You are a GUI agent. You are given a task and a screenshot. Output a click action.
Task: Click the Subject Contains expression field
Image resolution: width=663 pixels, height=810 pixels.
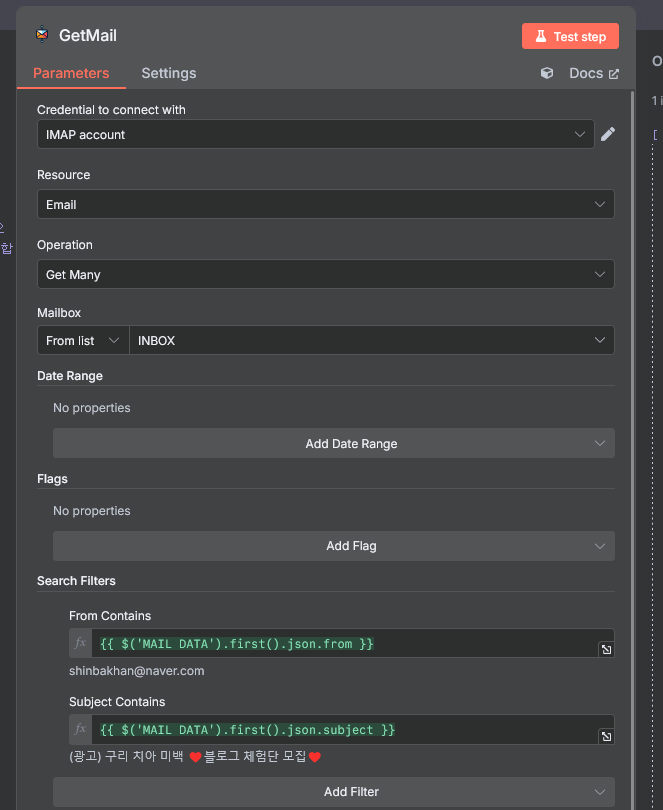point(345,730)
